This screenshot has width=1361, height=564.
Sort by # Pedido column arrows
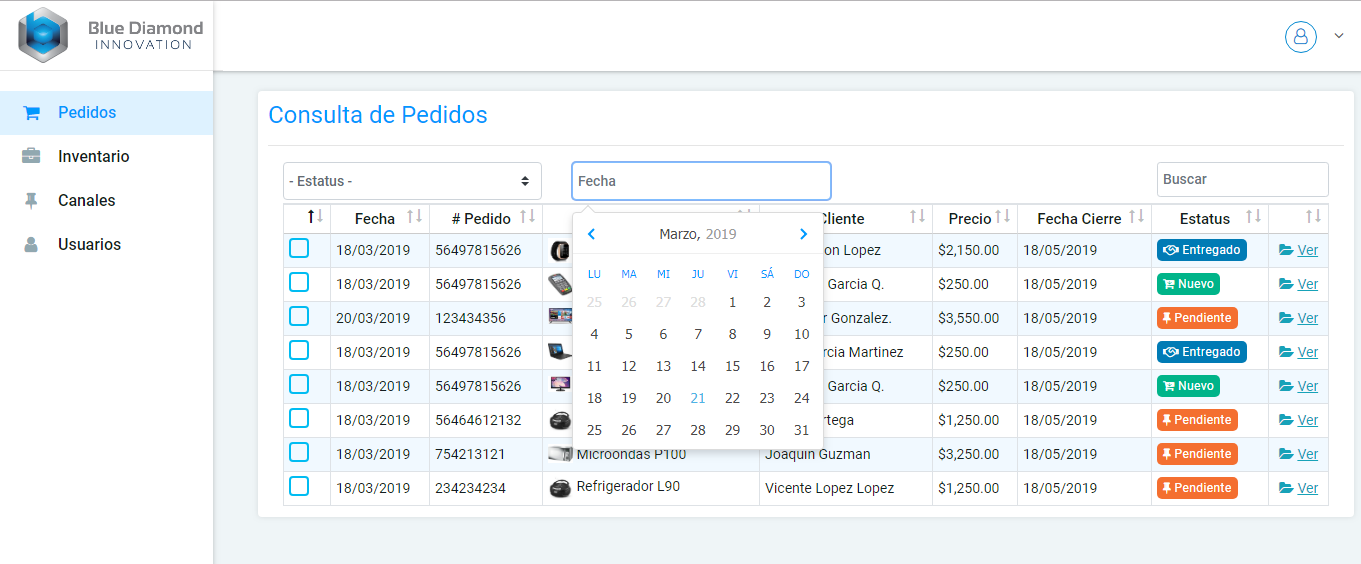(527, 217)
